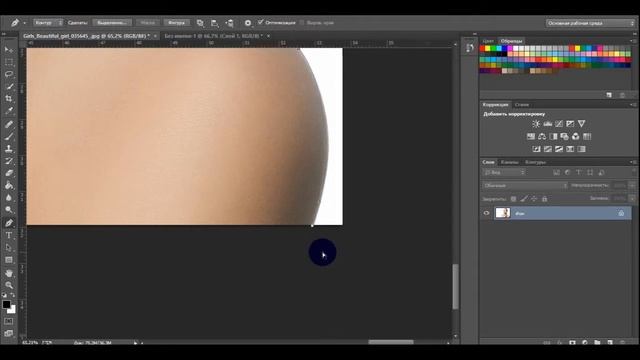Toggle Quick Mask mode

point(8,322)
